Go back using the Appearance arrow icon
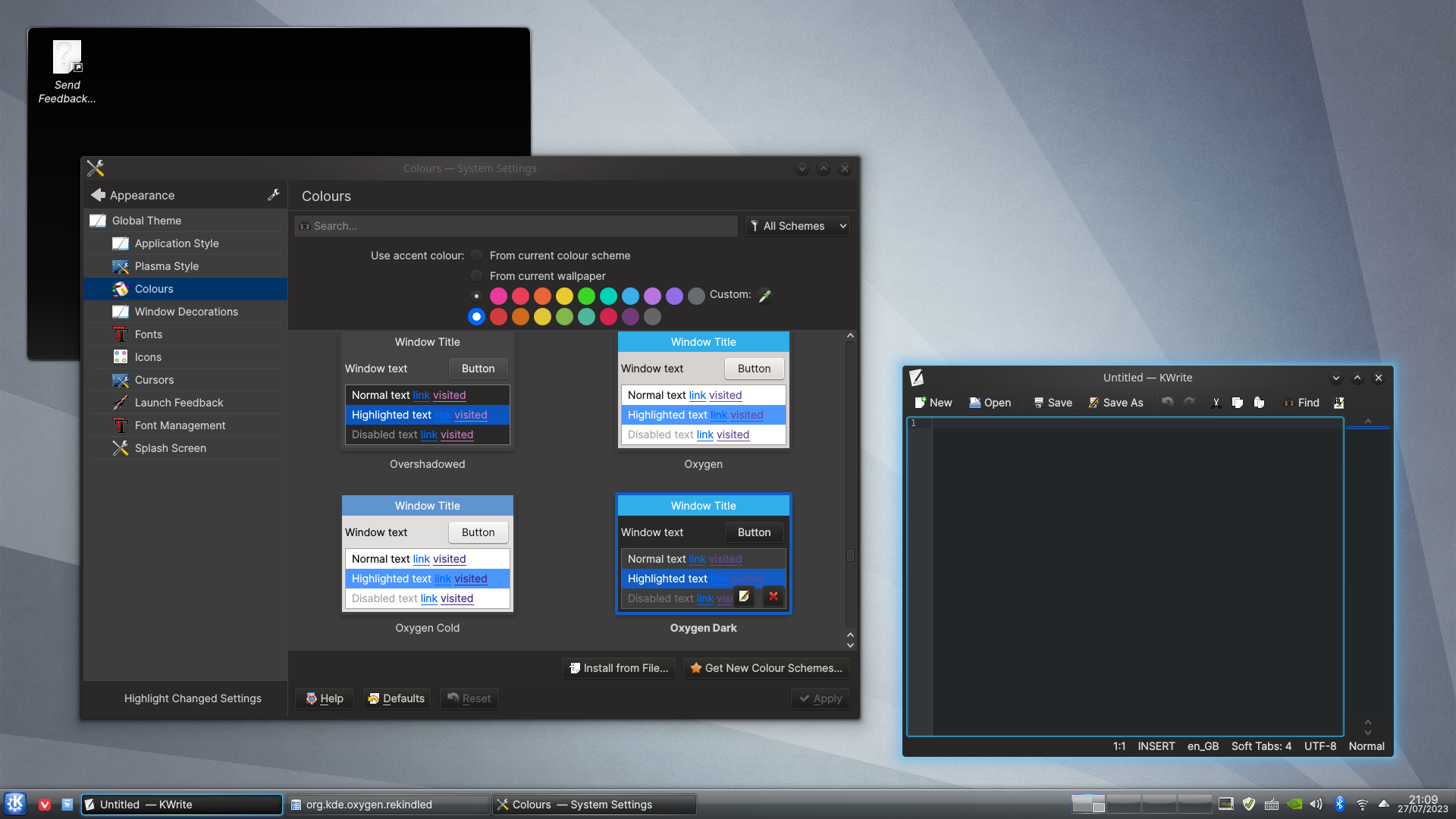1456x819 pixels. tap(98, 195)
